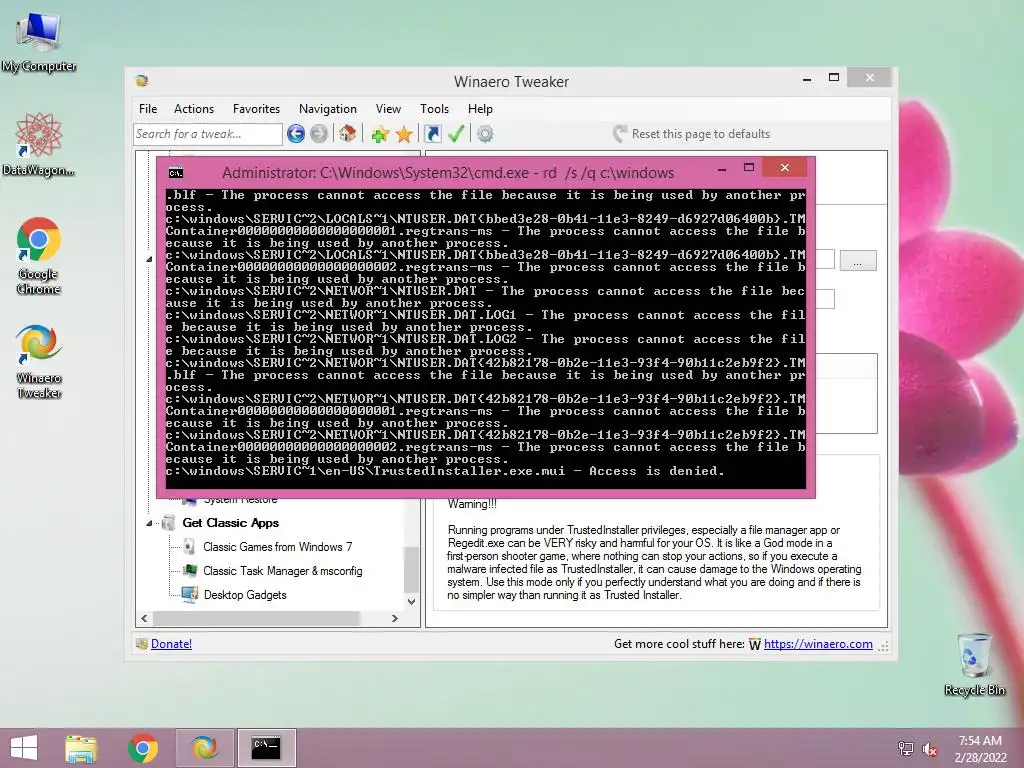Click the cmd window title bar icon
Image resolution: width=1024 pixels, height=768 pixels.
(x=176, y=172)
